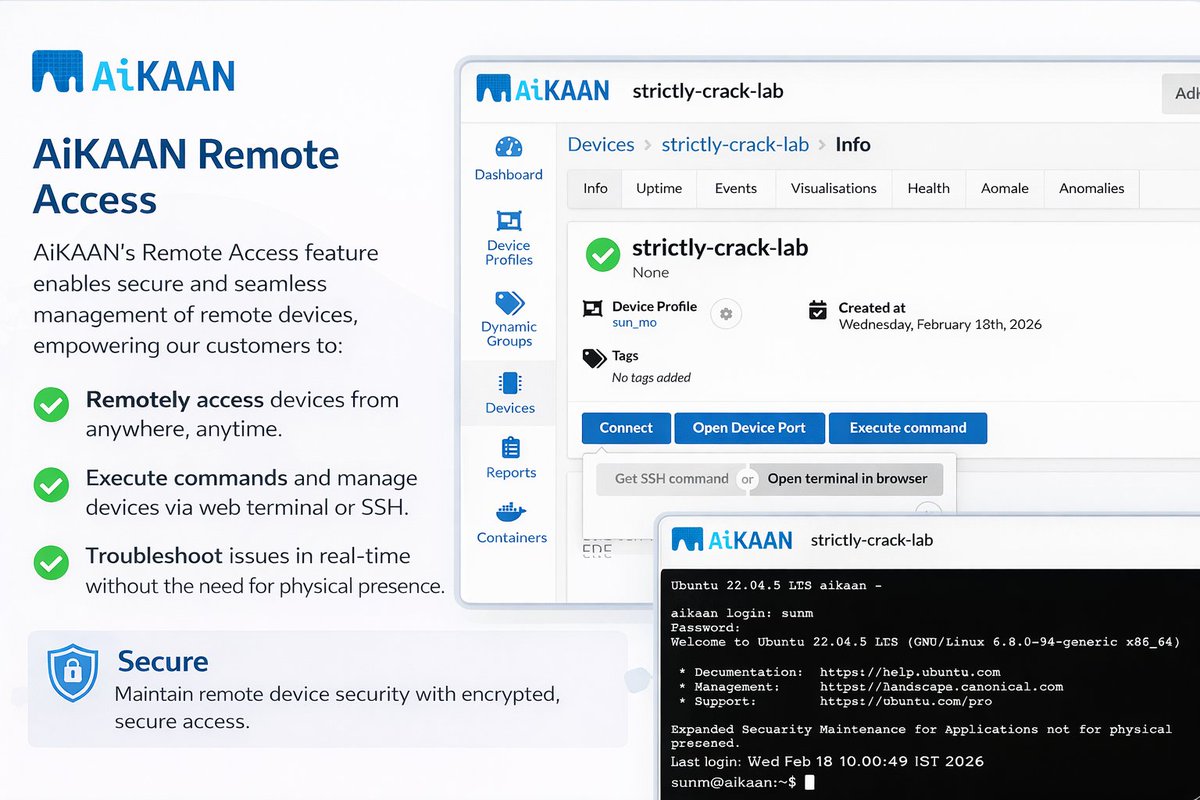
Task: Click terminal prompt sunm@aikaan:~$
Action: click(x=734, y=781)
